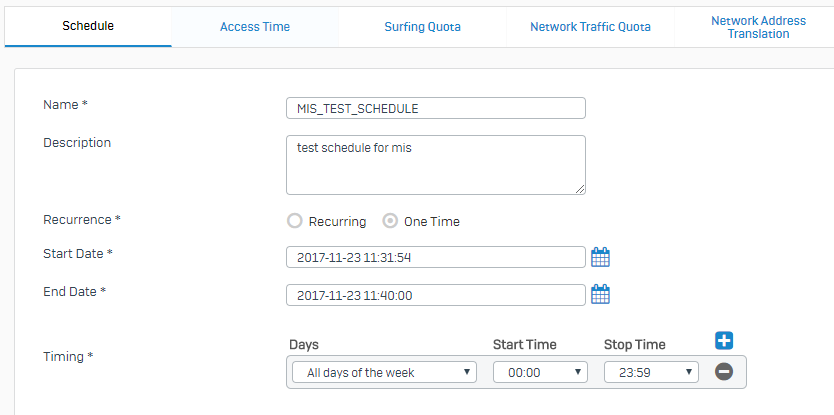Add a new timing row with plus icon

724,341
